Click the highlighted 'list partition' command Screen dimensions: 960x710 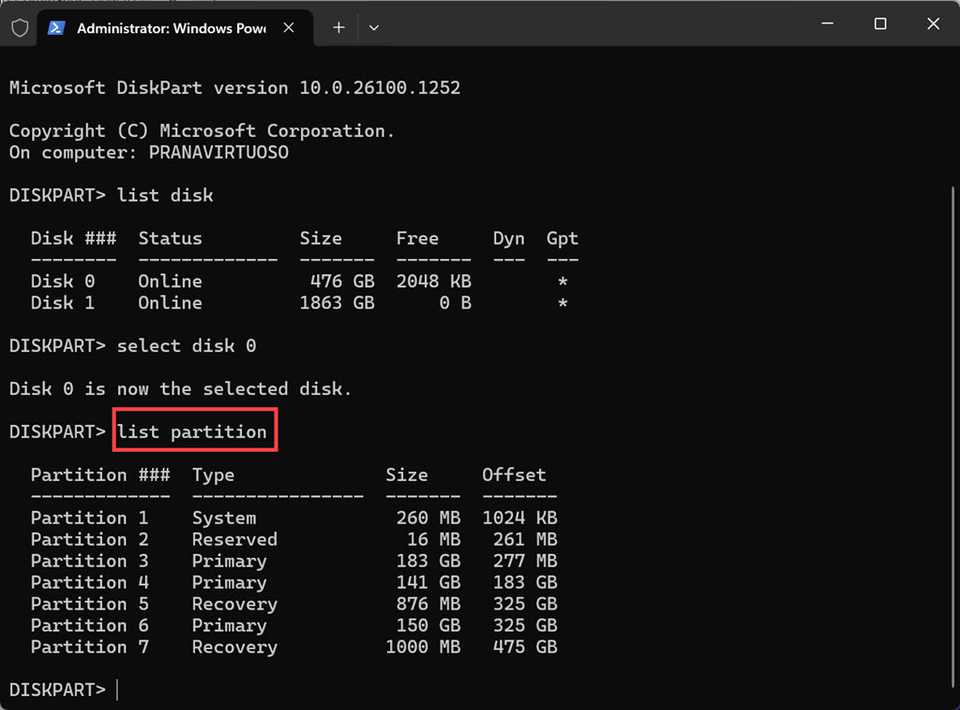pos(194,431)
